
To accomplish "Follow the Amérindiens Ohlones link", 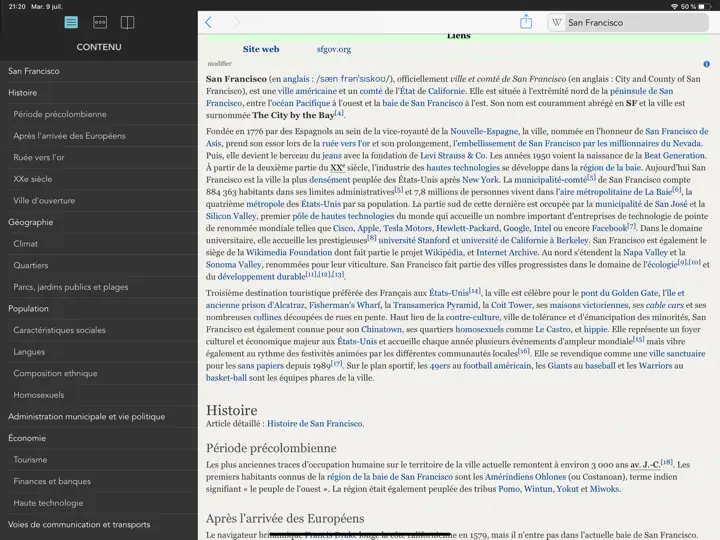I will [525, 477].
